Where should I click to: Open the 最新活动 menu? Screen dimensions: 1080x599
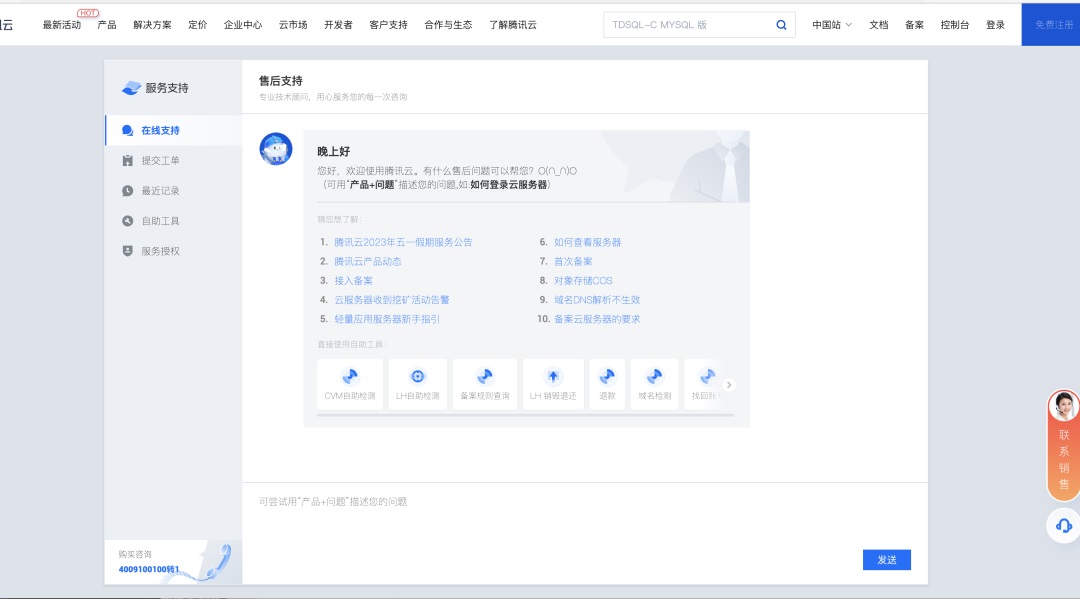62,25
